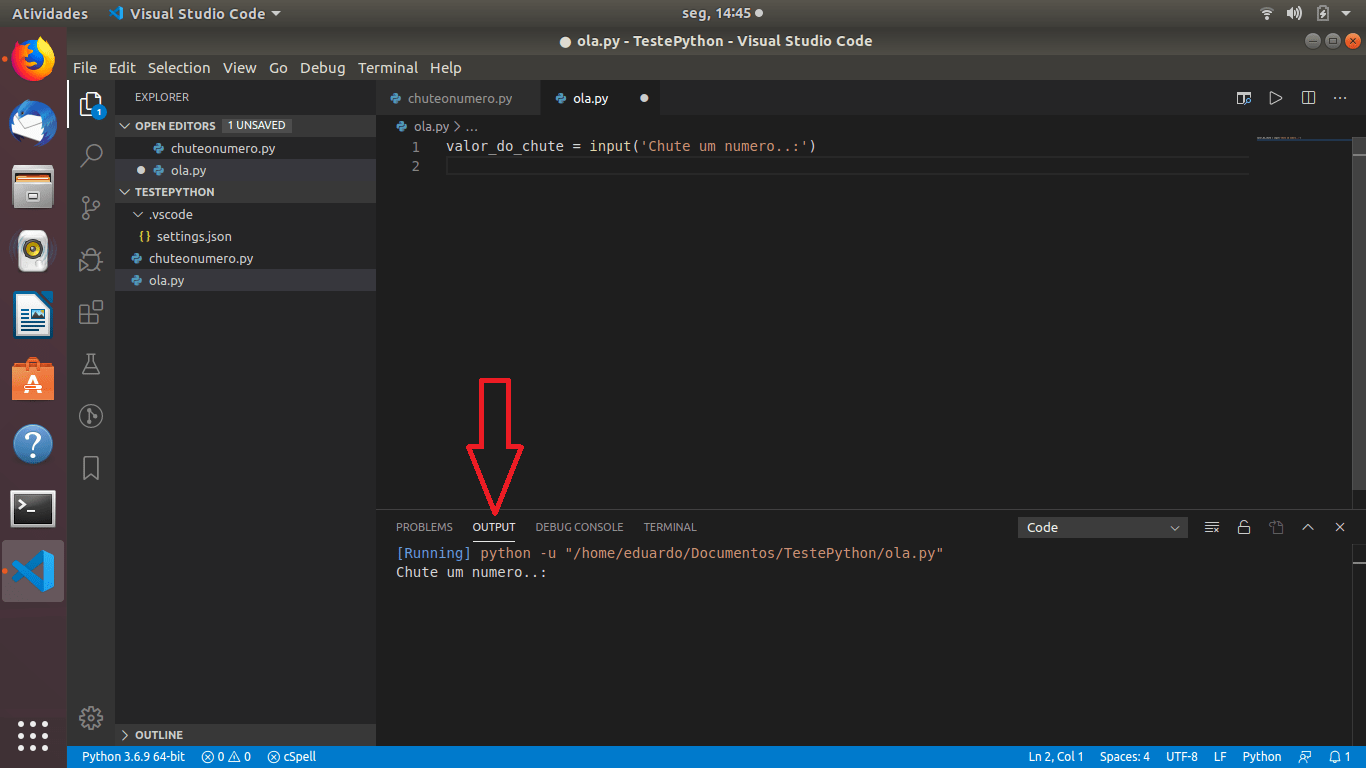Screen dimensions: 1366x768
Task: Change the Python language mode in status bar
Action: [x=1262, y=757]
